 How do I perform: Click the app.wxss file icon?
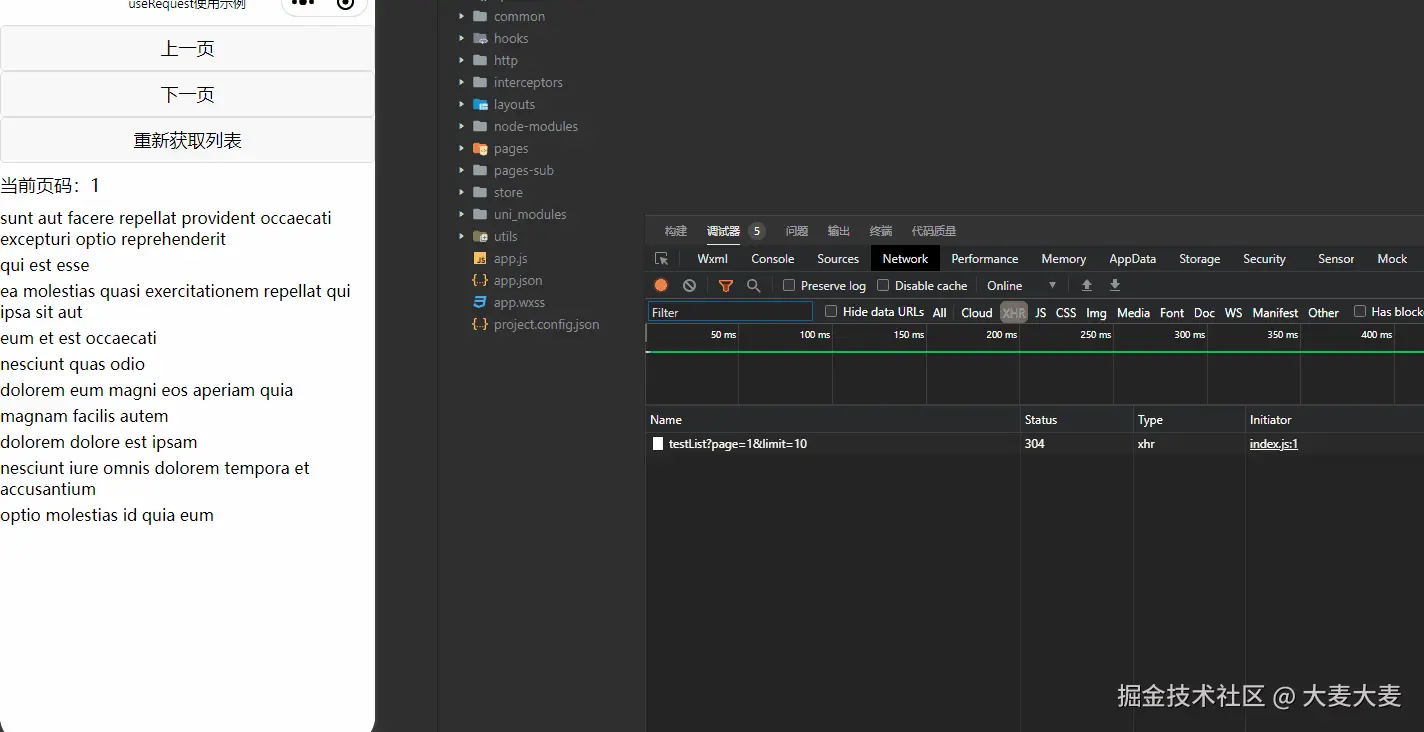click(x=480, y=302)
